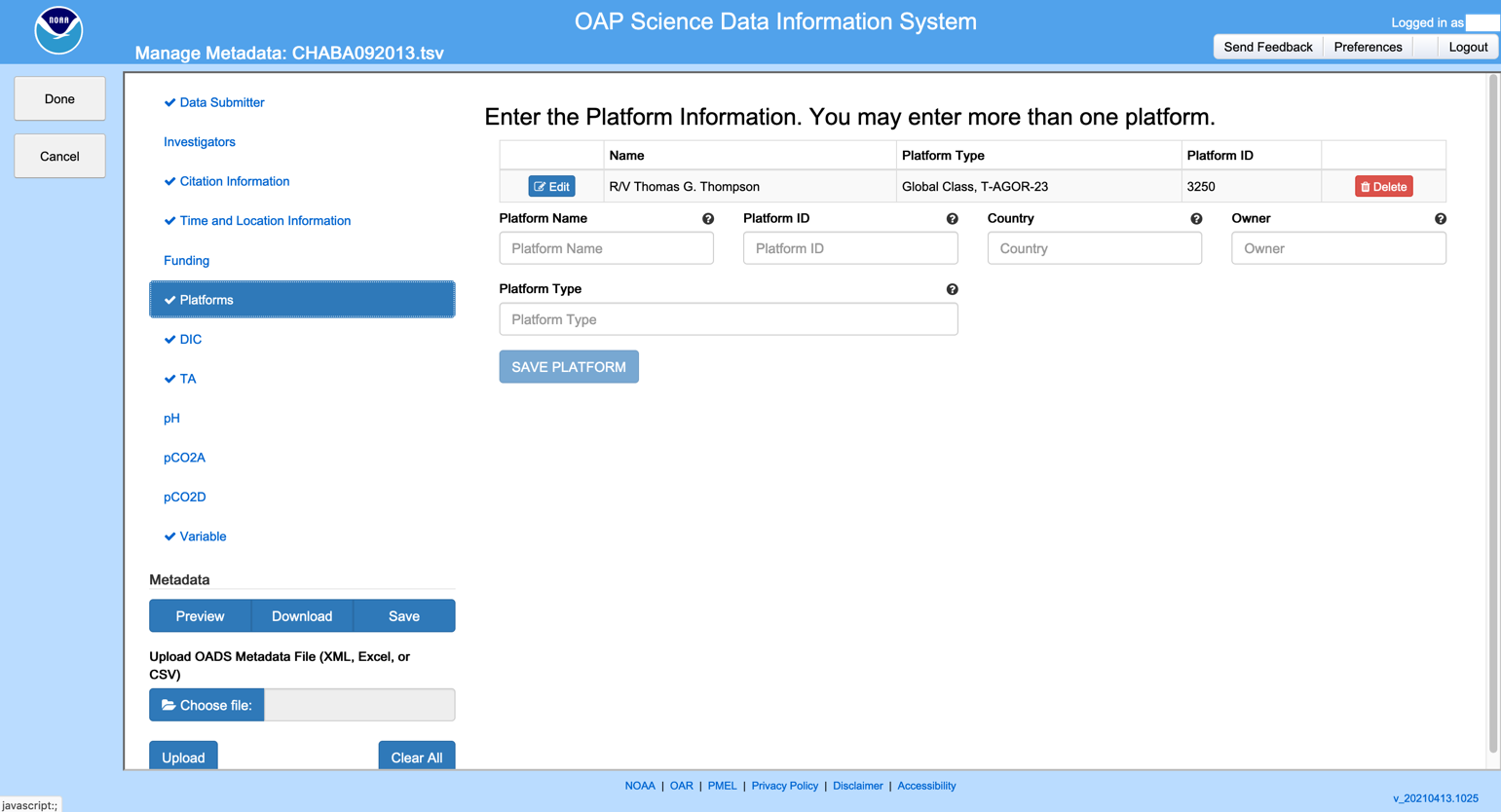Open Preferences in the top bar
Image resolution: width=1501 pixels, height=812 pixels.
[1368, 47]
